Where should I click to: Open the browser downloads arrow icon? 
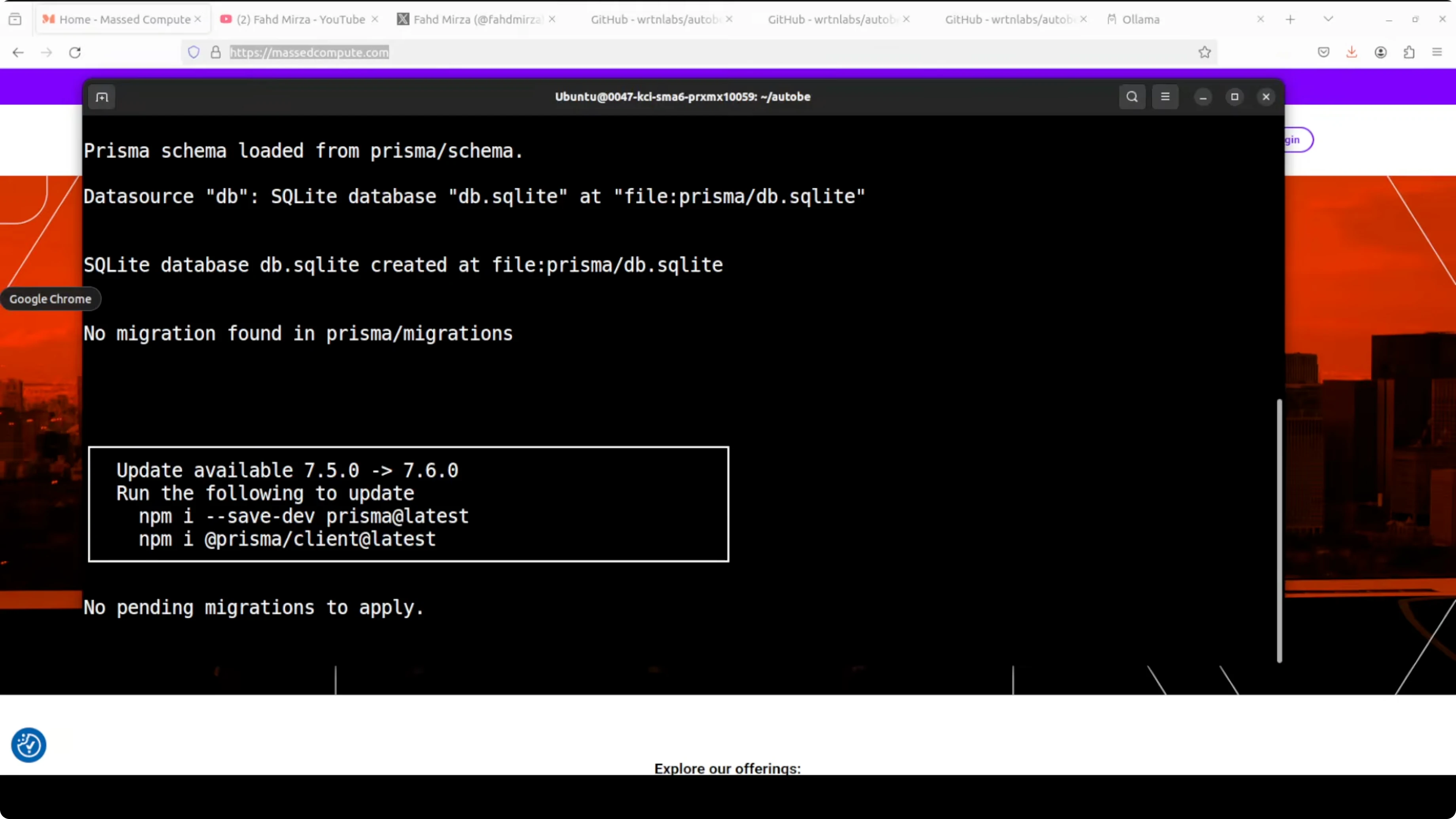coord(1352,53)
